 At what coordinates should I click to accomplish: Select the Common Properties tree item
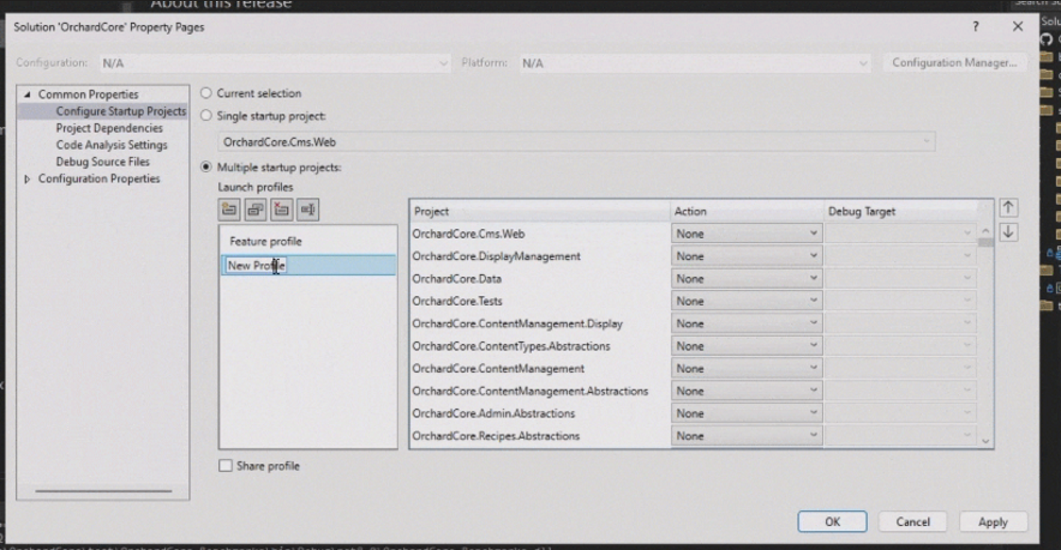coord(88,94)
